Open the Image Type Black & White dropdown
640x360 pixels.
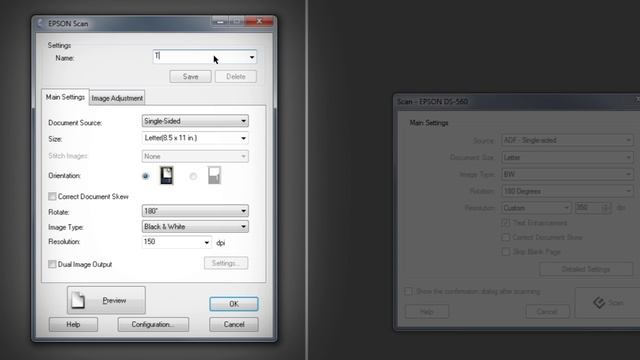(195, 227)
